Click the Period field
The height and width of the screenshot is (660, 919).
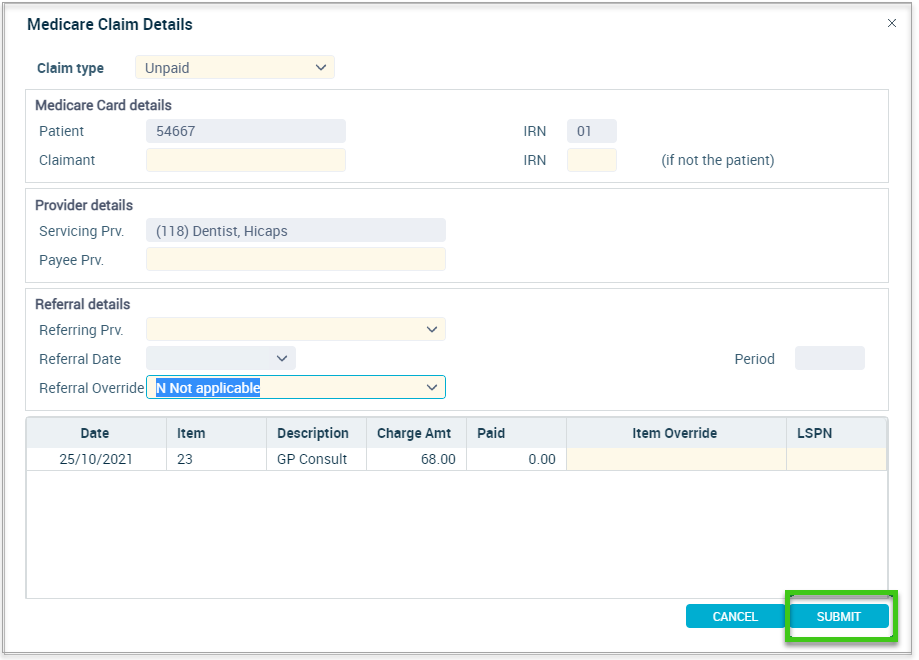[830, 358]
